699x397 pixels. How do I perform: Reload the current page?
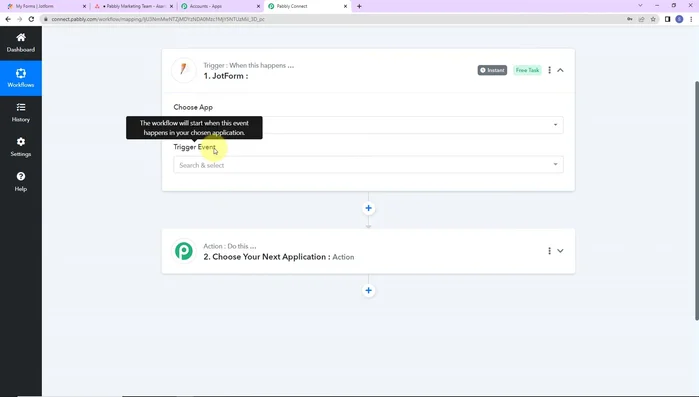pyautogui.click(x=31, y=19)
